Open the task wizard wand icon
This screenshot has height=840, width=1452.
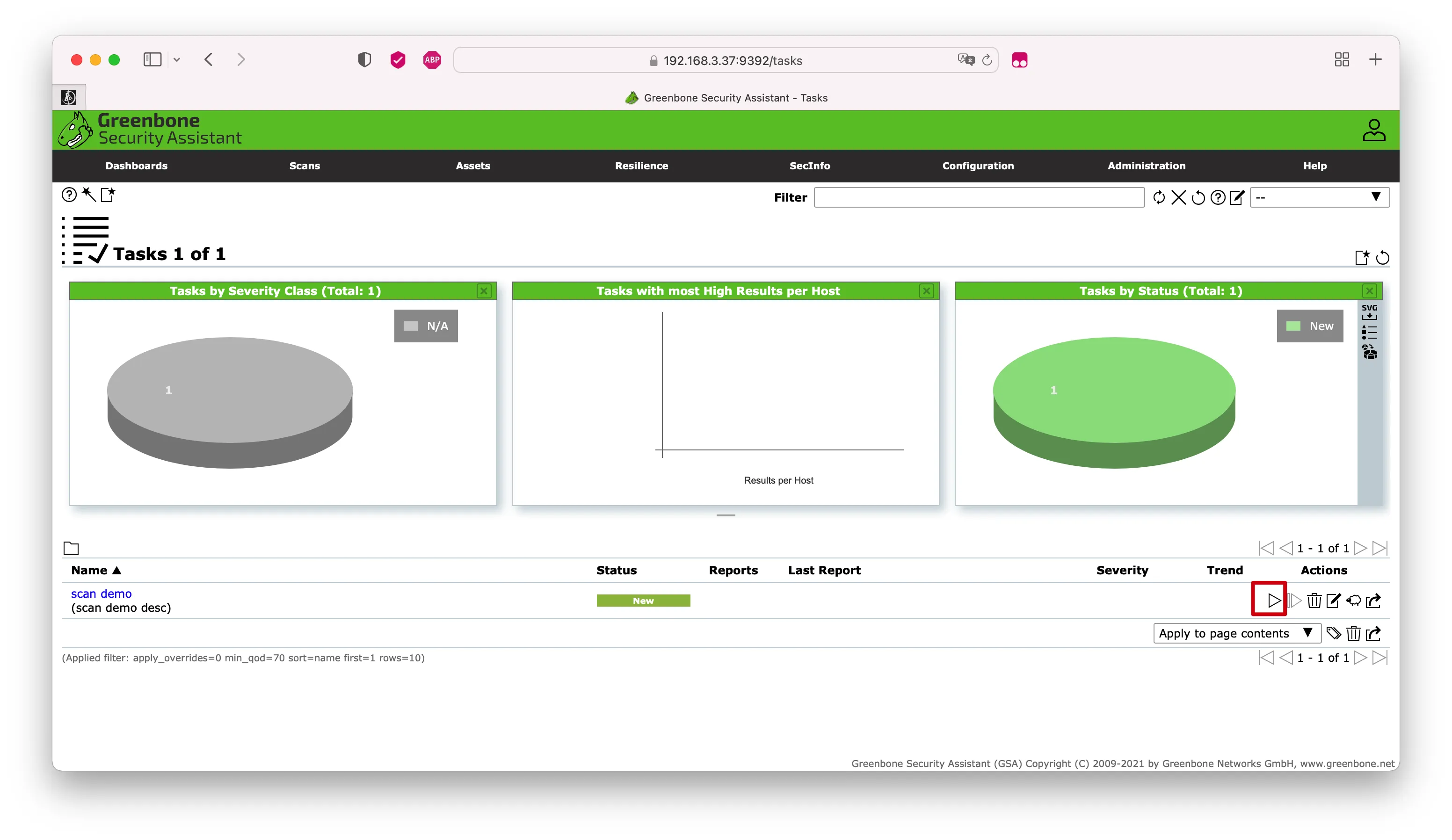pos(89,194)
